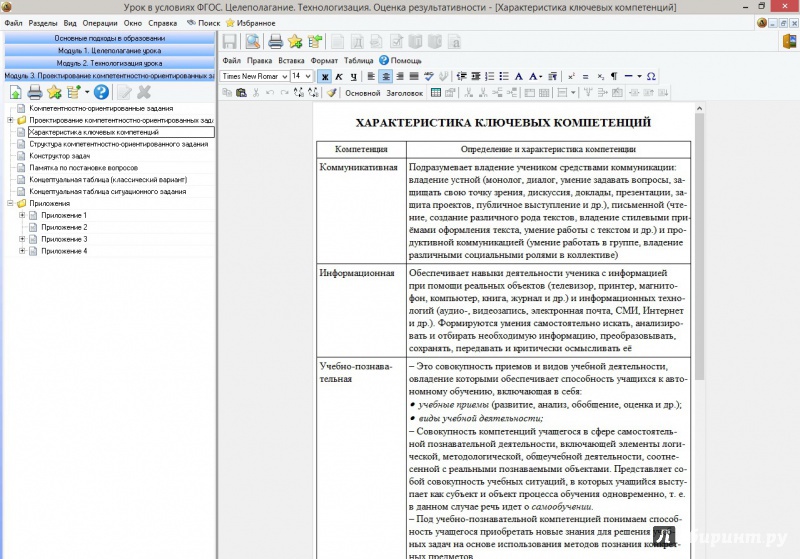Viewport: 800px width, 559px height.
Task: Select Конструктор задач in tree
Action: (x=60, y=156)
